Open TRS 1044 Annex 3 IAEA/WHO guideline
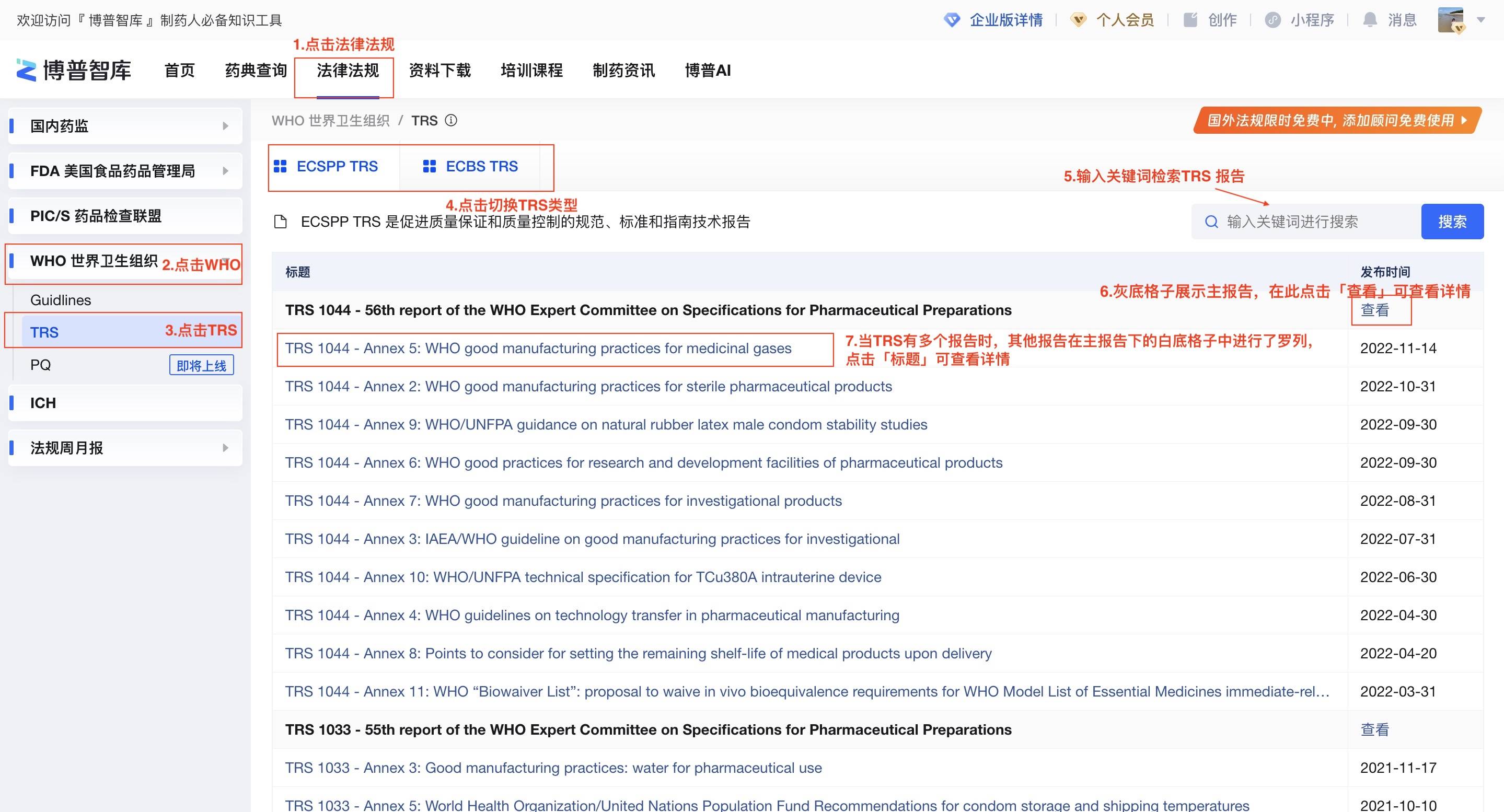This screenshot has height=812, width=1504. pyautogui.click(x=592, y=539)
